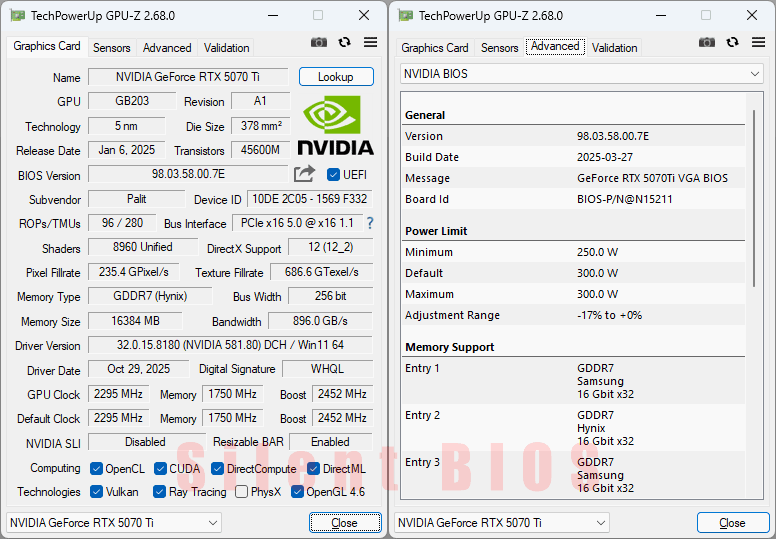
Task: Open Sensors tab in right window
Action: [x=499, y=48]
